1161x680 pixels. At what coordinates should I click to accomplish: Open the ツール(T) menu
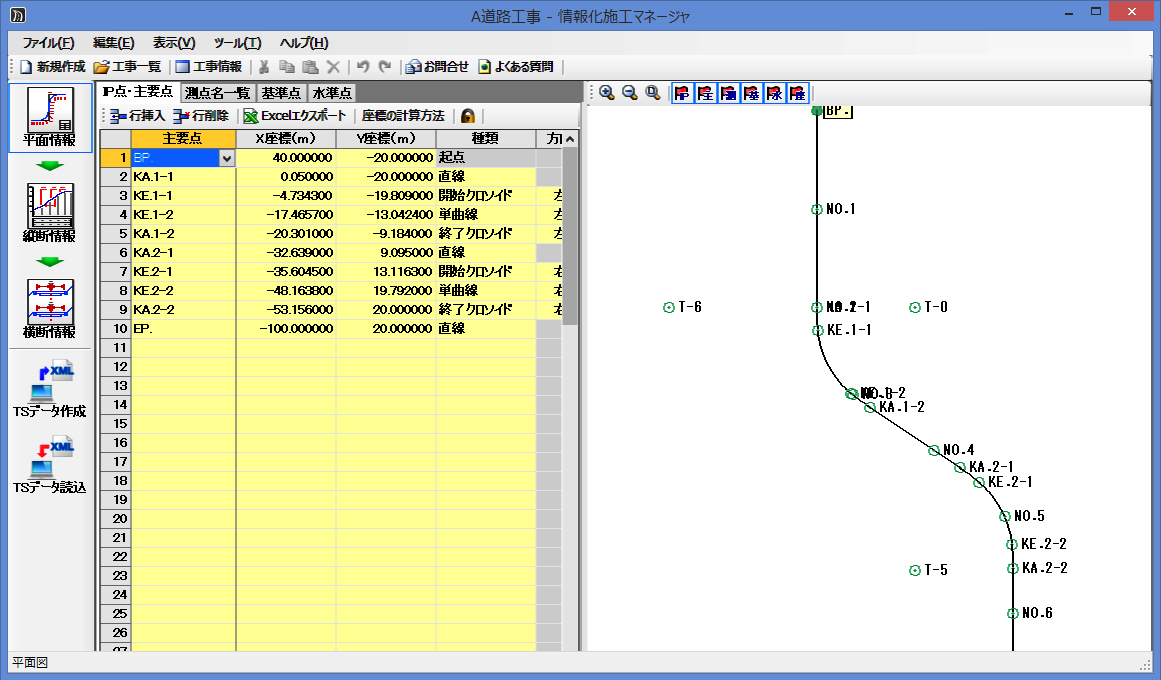click(x=237, y=43)
